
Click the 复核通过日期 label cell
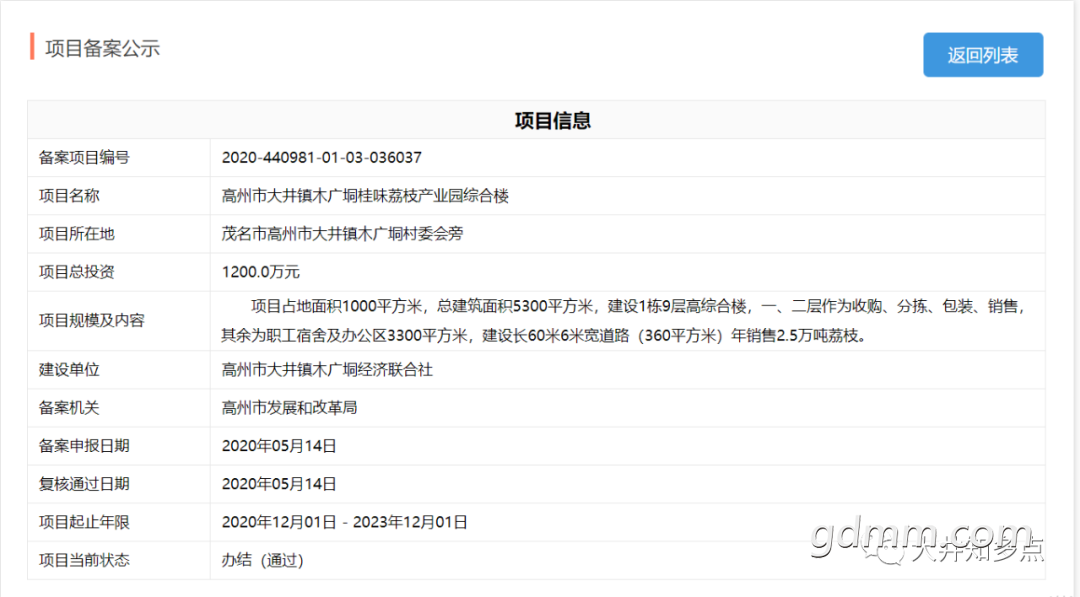click(118, 484)
